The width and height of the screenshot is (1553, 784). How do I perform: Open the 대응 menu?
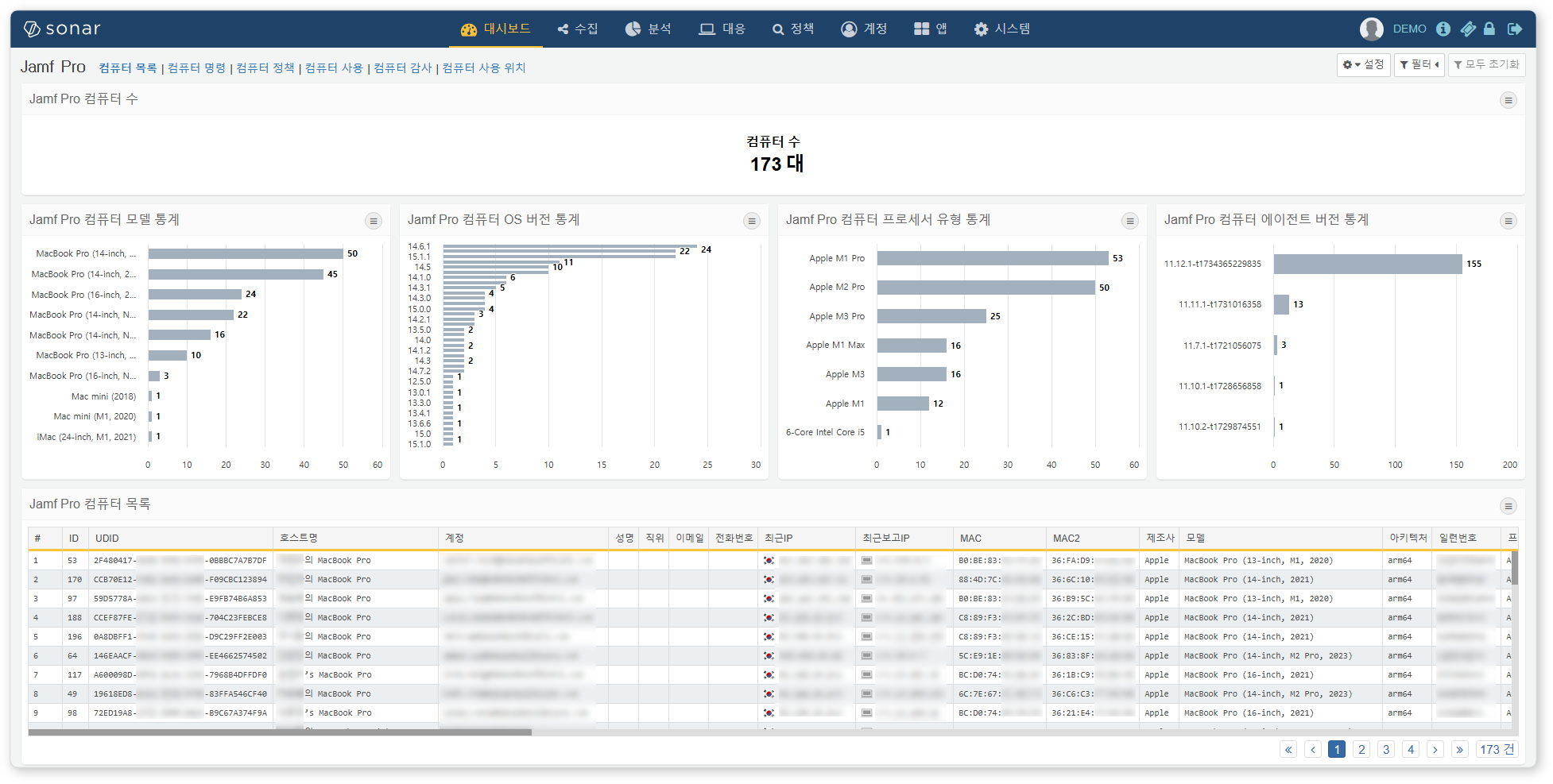tap(722, 29)
